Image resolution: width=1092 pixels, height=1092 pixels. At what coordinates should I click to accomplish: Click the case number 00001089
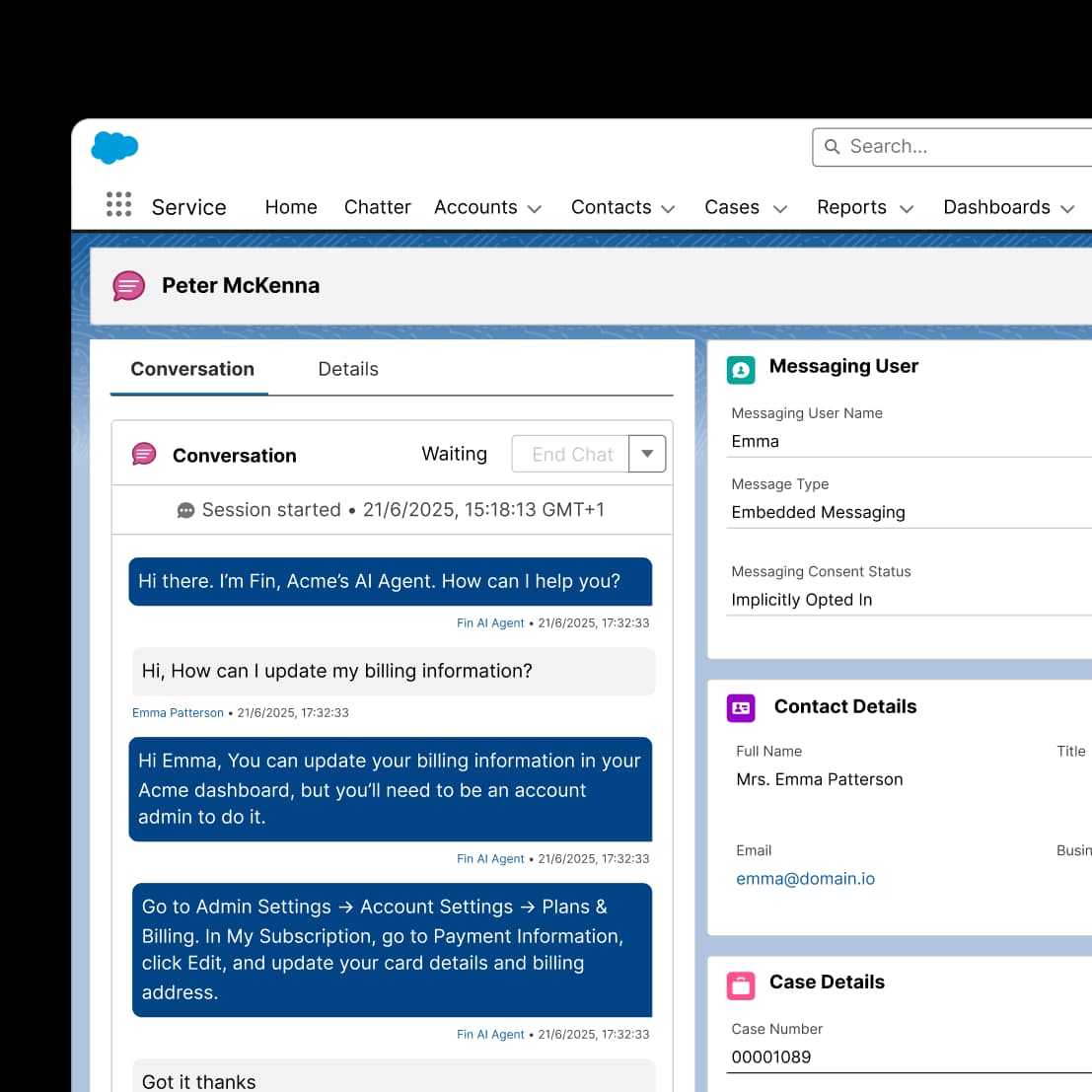click(x=771, y=1057)
